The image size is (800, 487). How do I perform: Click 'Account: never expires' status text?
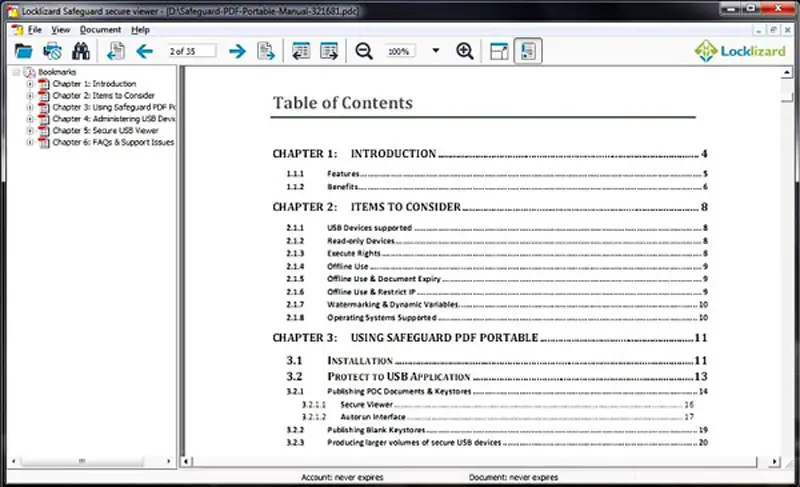click(342, 477)
